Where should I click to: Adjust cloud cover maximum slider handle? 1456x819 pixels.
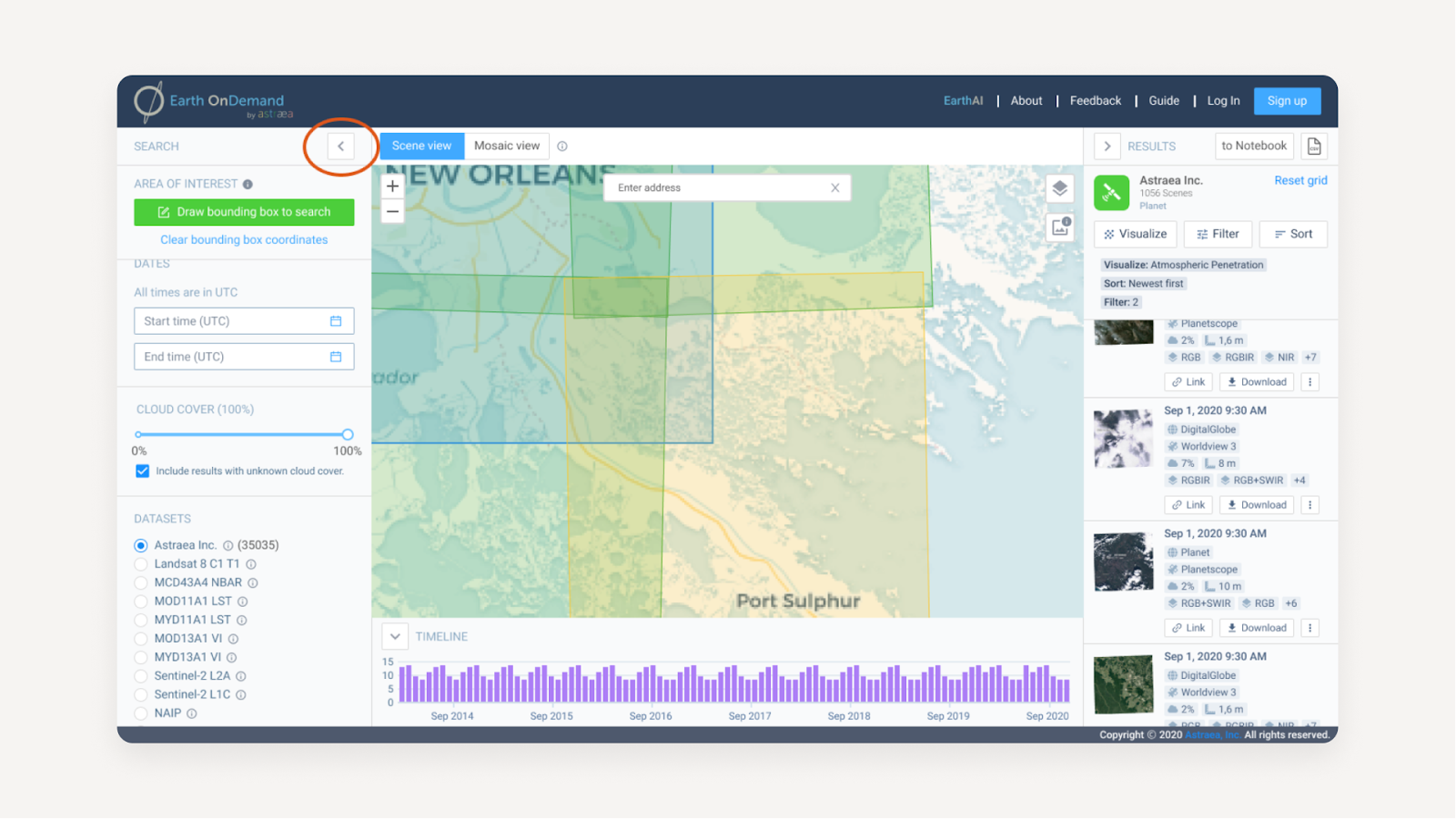tap(348, 435)
